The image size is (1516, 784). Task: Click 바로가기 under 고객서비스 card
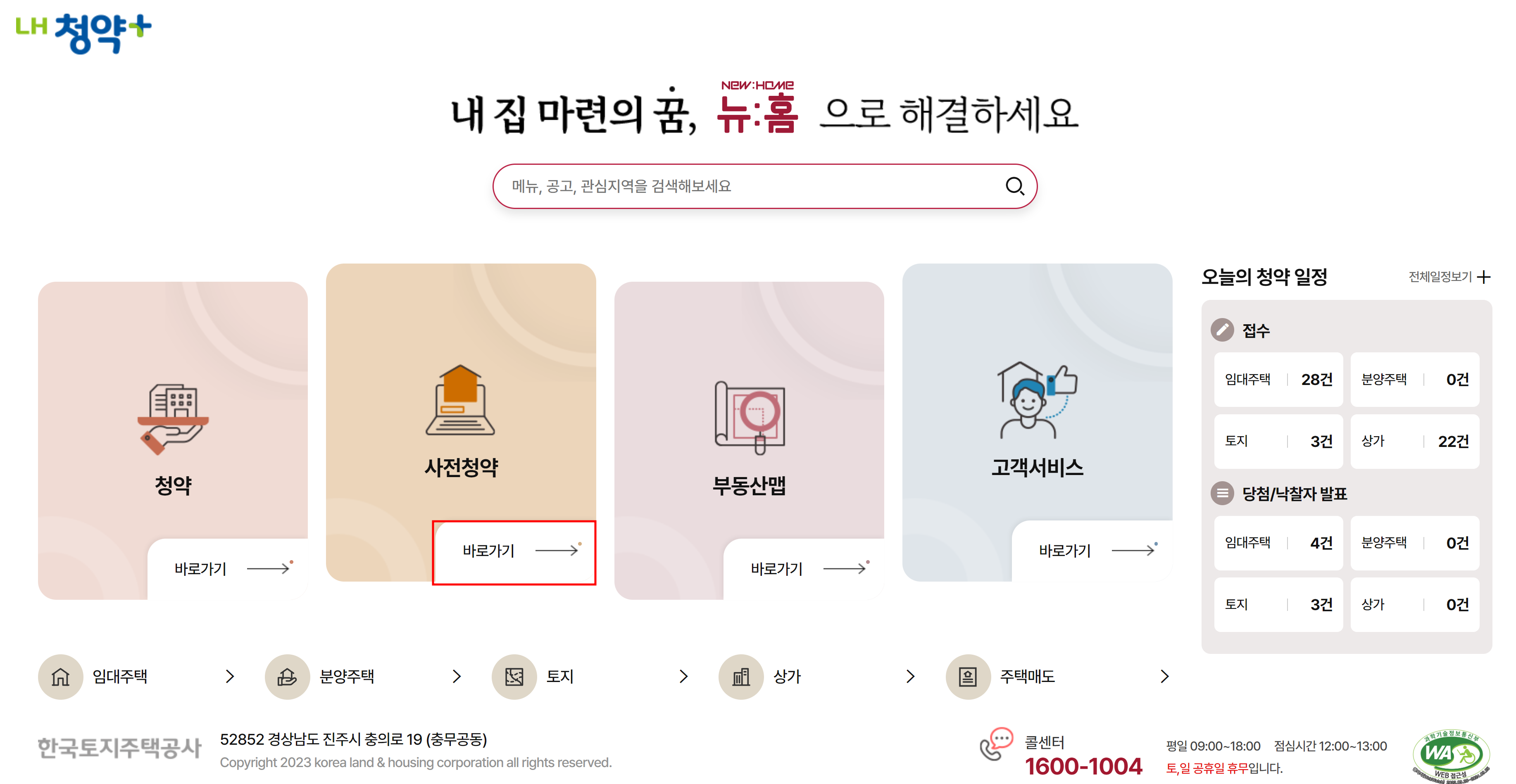point(1092,551)
